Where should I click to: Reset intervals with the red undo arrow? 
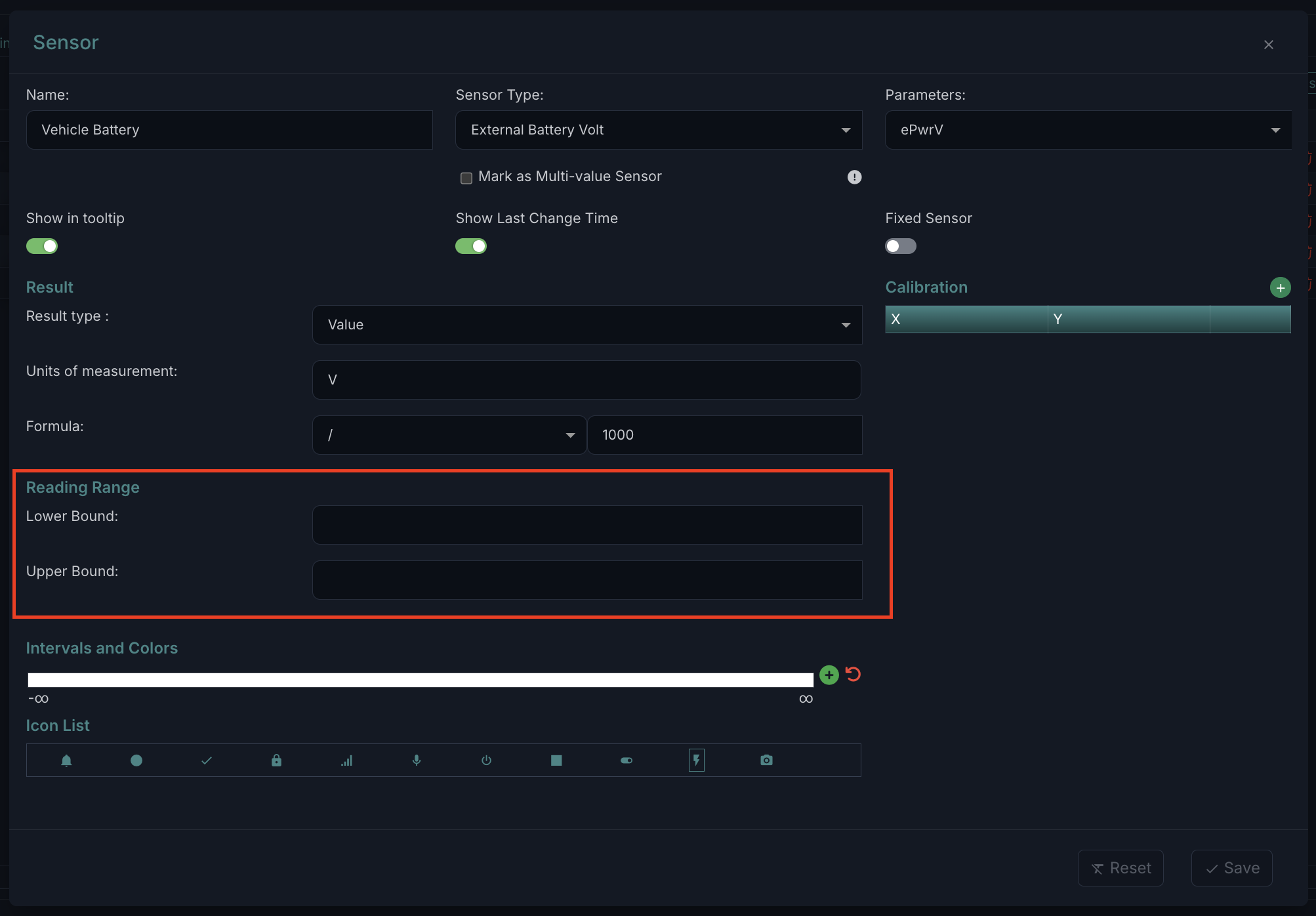click(853, 675)
